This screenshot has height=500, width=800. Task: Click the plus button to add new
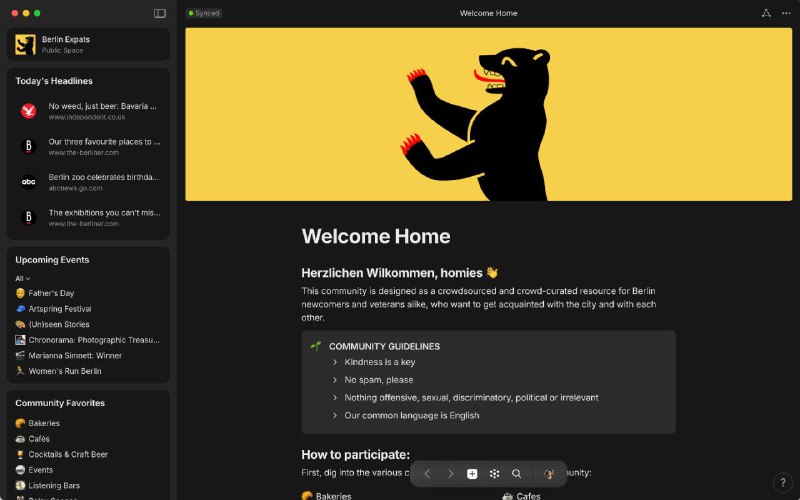[472, 474]
